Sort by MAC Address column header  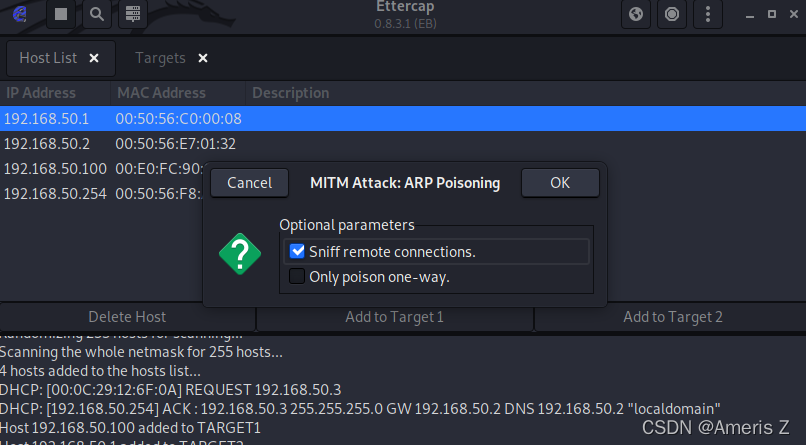(x=178, y=93)
